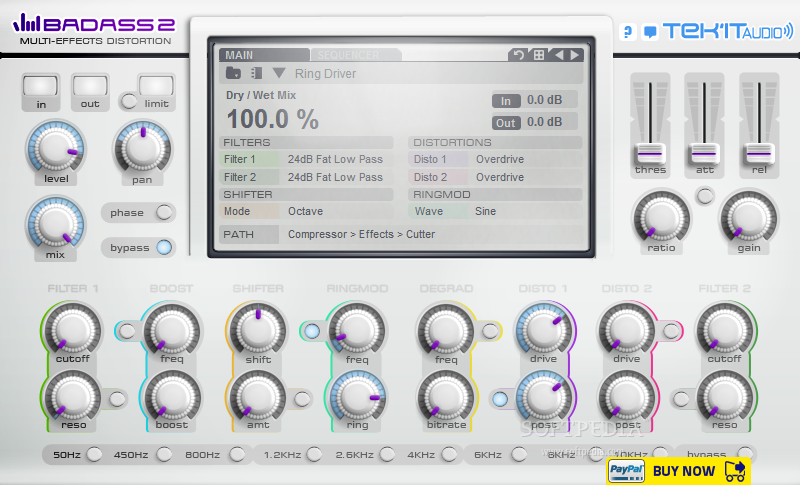Expand the Ring Driver preset dropdown arrow

tap(279, 73)
